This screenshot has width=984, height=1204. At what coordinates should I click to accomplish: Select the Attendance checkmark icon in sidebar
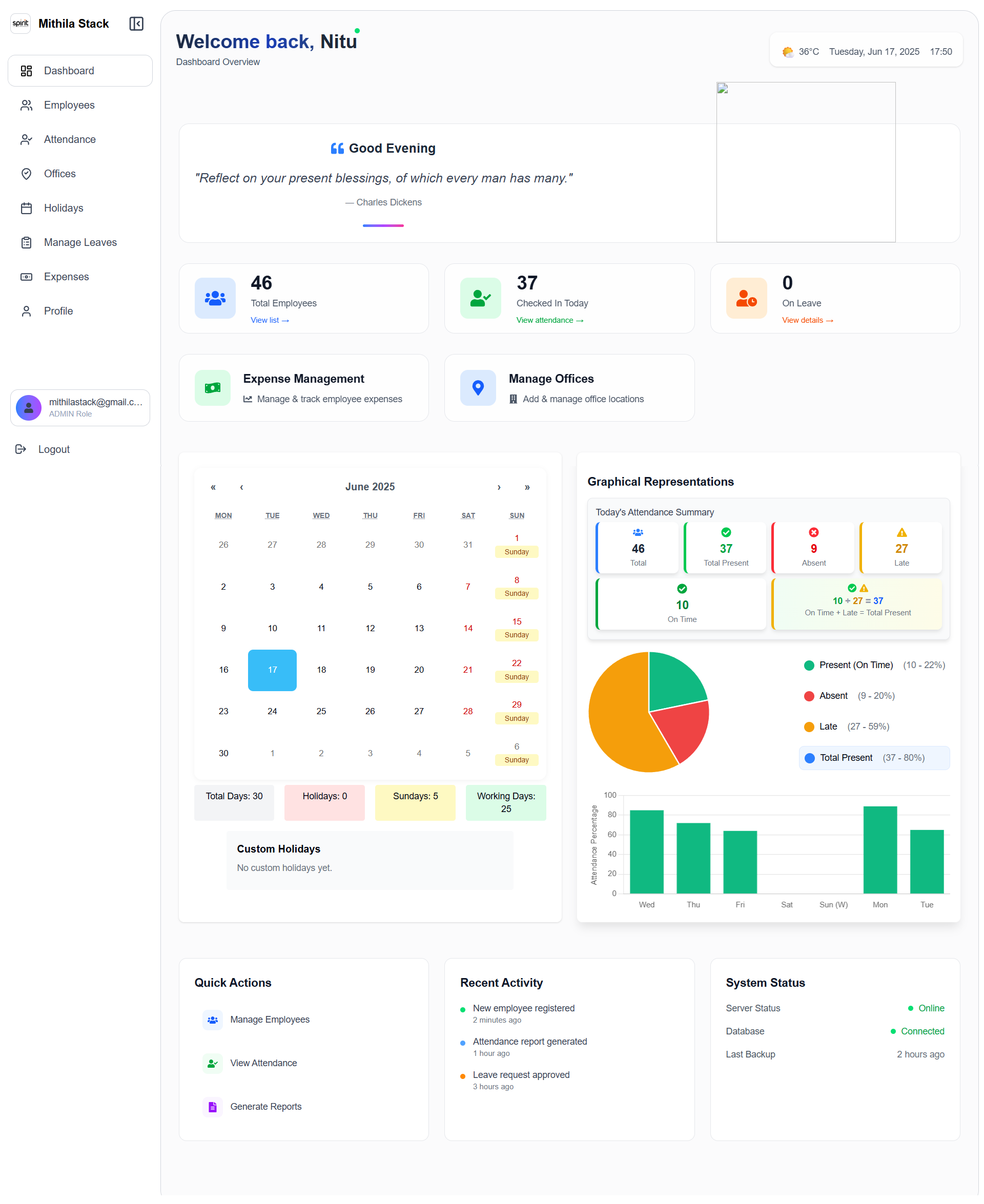click(27, 139)
